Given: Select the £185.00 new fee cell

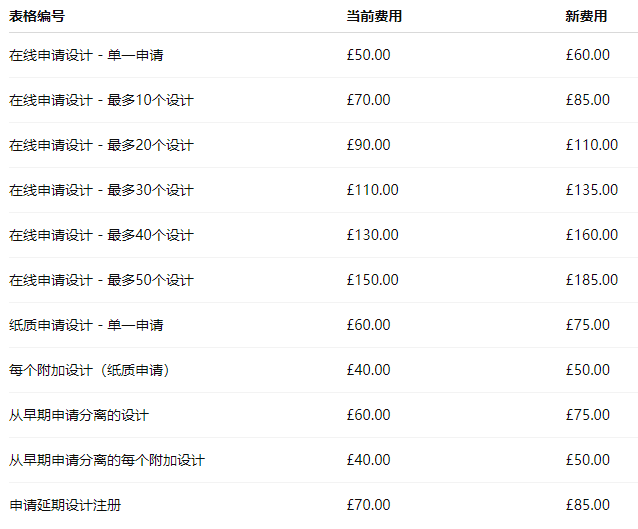Looking at the screenshot, I should [x=591, y=280].
